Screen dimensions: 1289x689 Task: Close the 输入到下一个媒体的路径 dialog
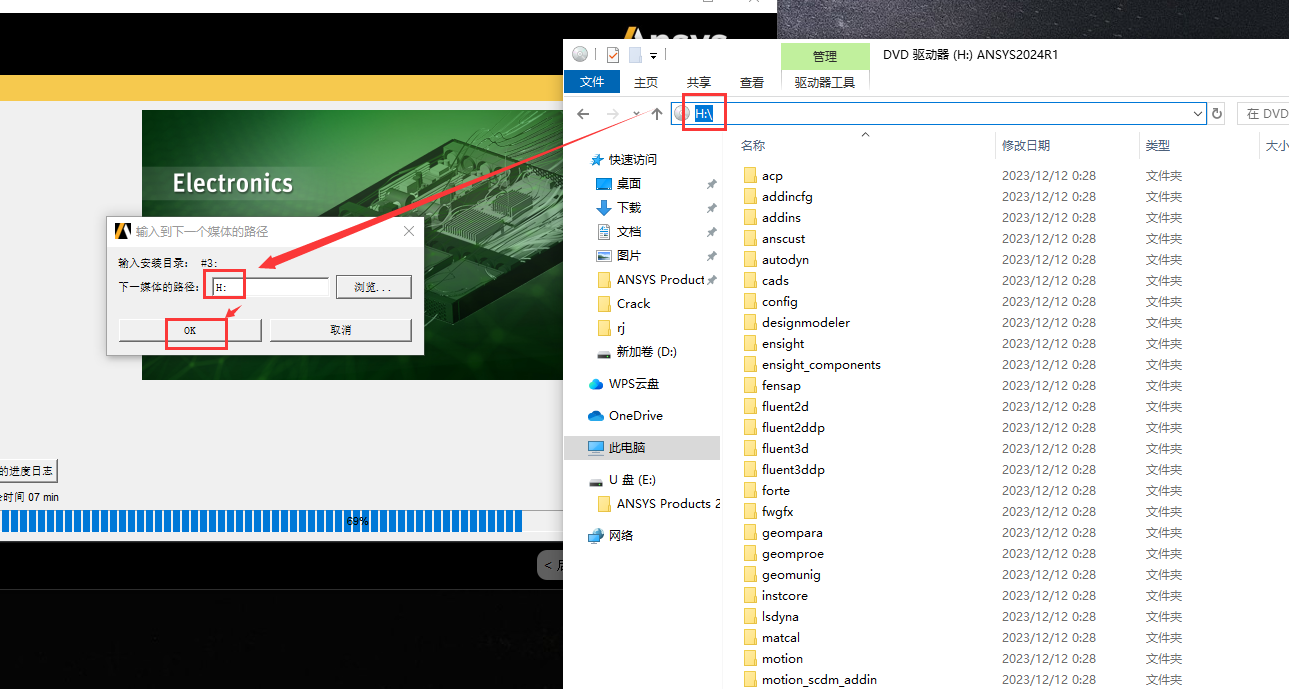[x=408, y=231]
